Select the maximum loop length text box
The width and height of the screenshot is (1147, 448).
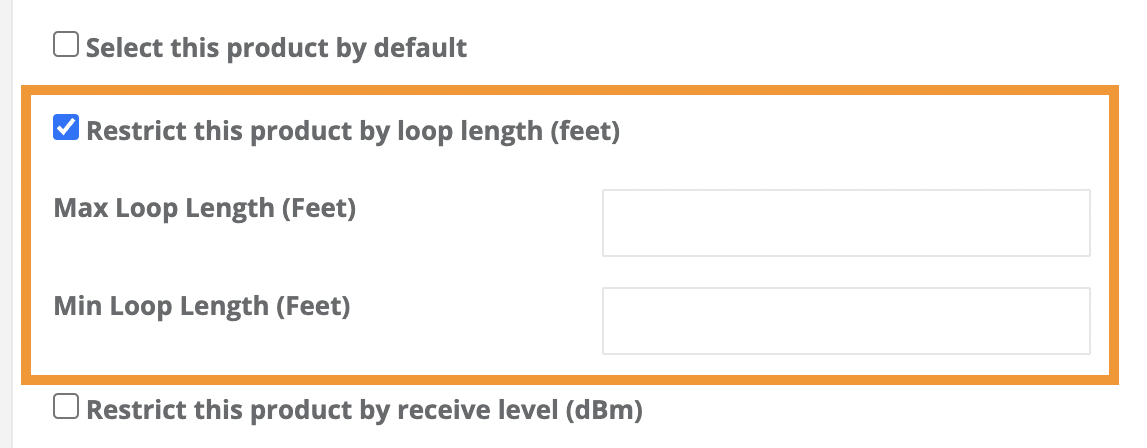[845, 223]
